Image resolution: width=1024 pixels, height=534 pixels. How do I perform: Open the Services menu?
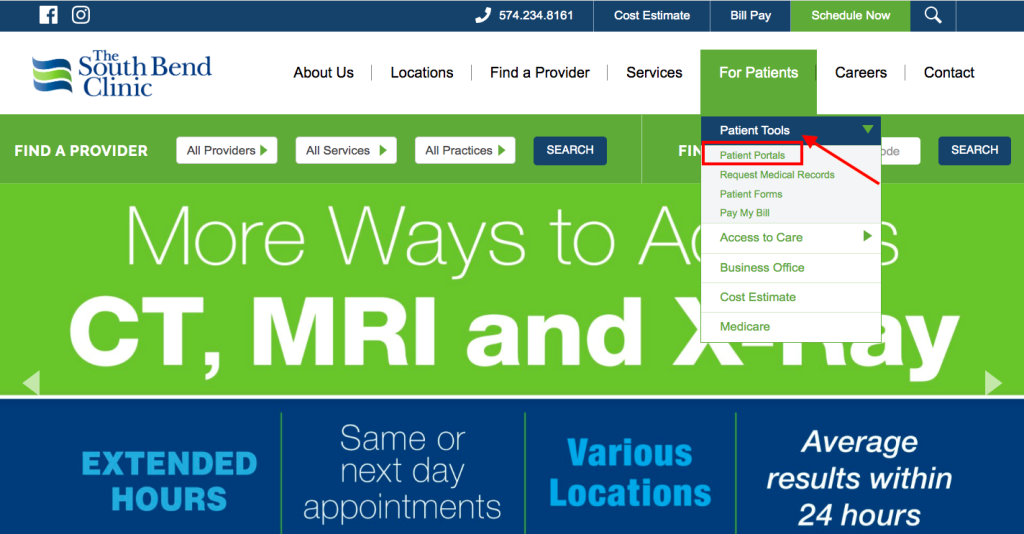coord(654,72)
